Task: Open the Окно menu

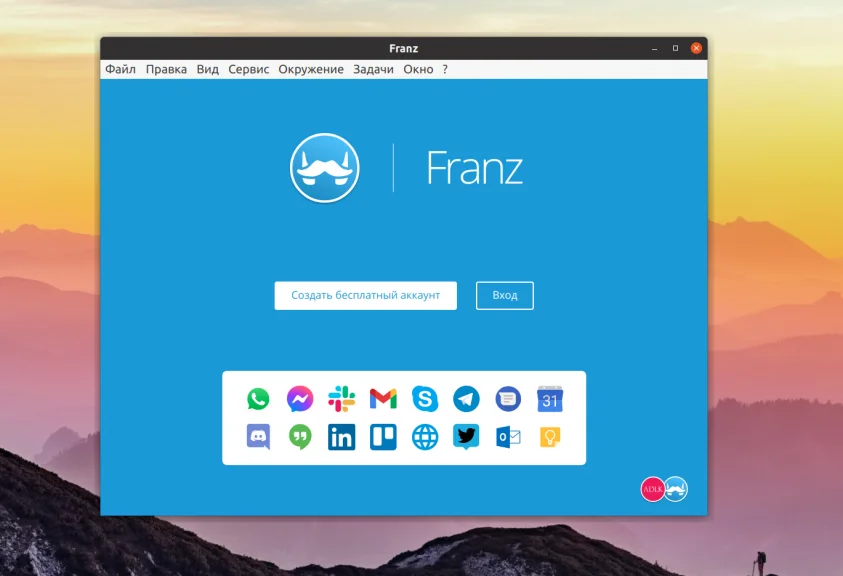Action: pos(418,69)
